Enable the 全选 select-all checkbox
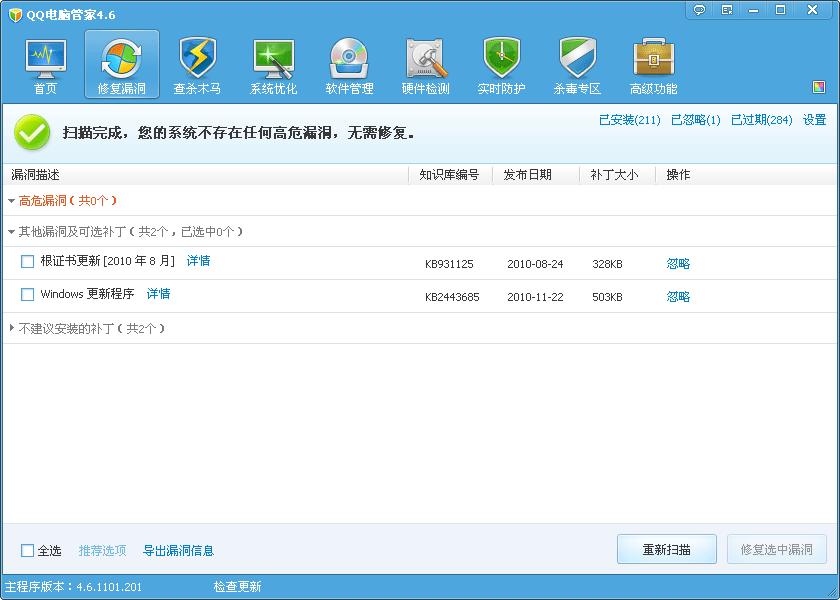The height and width of the screenshot is (600, 840). click(x=28, y=550)
